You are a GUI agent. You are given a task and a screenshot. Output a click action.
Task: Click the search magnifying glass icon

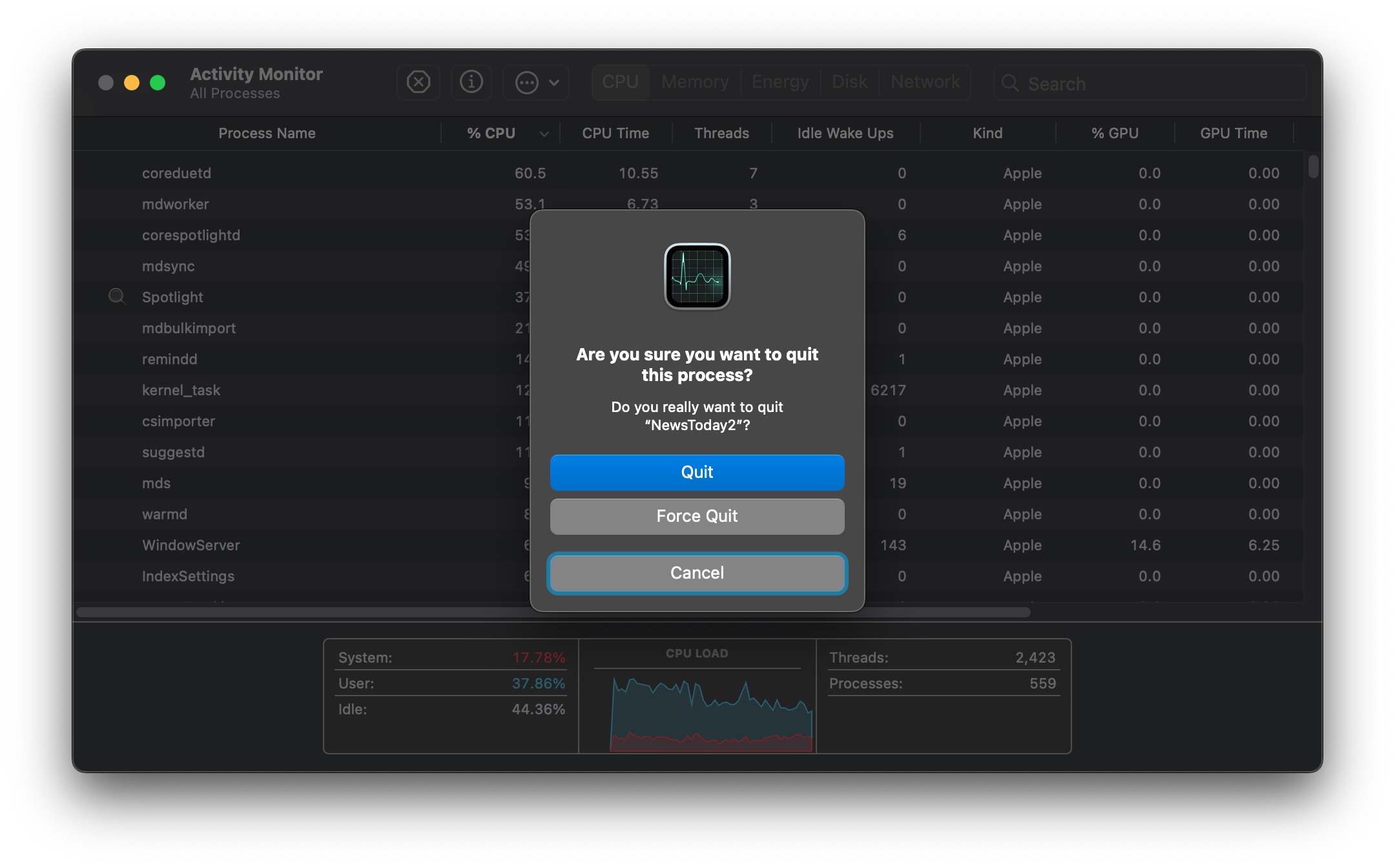(1010, 83)
